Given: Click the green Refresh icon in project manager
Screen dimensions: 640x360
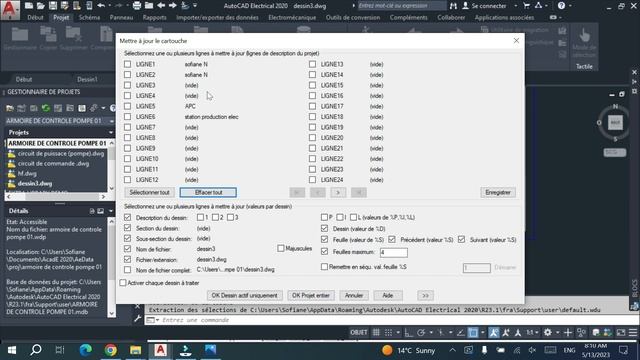Looking at the screenshot, I should pyautogui.click(x=46, y=108).
